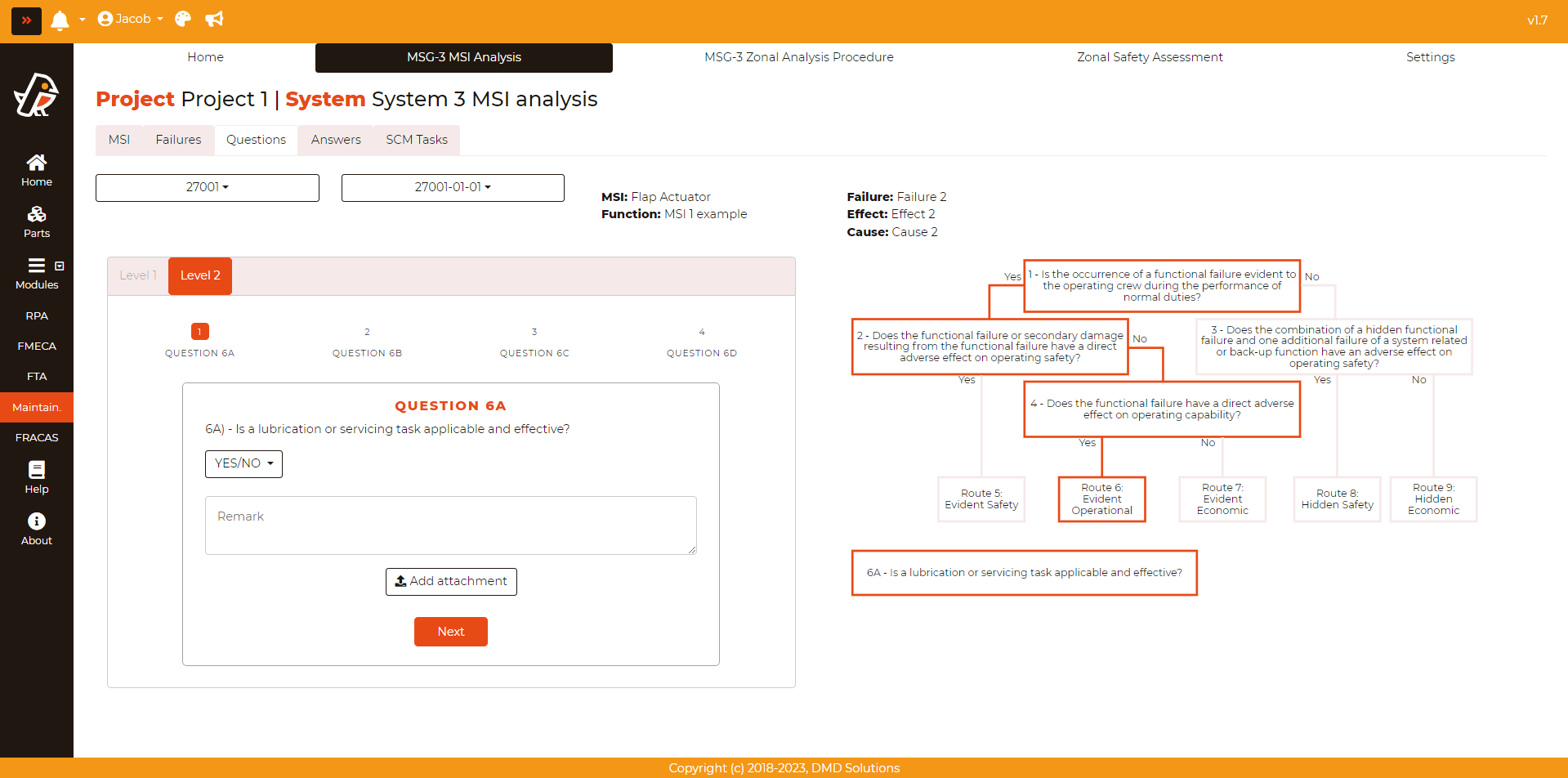Click the color palette theme icon
Screen dimensions: 1568x778
point(183,20)
